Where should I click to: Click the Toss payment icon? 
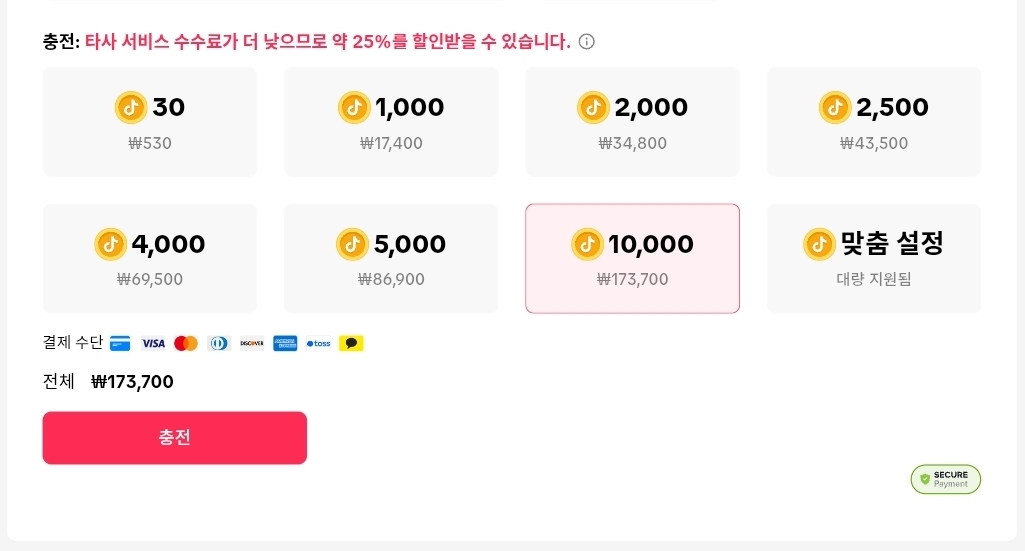(318, 343)
